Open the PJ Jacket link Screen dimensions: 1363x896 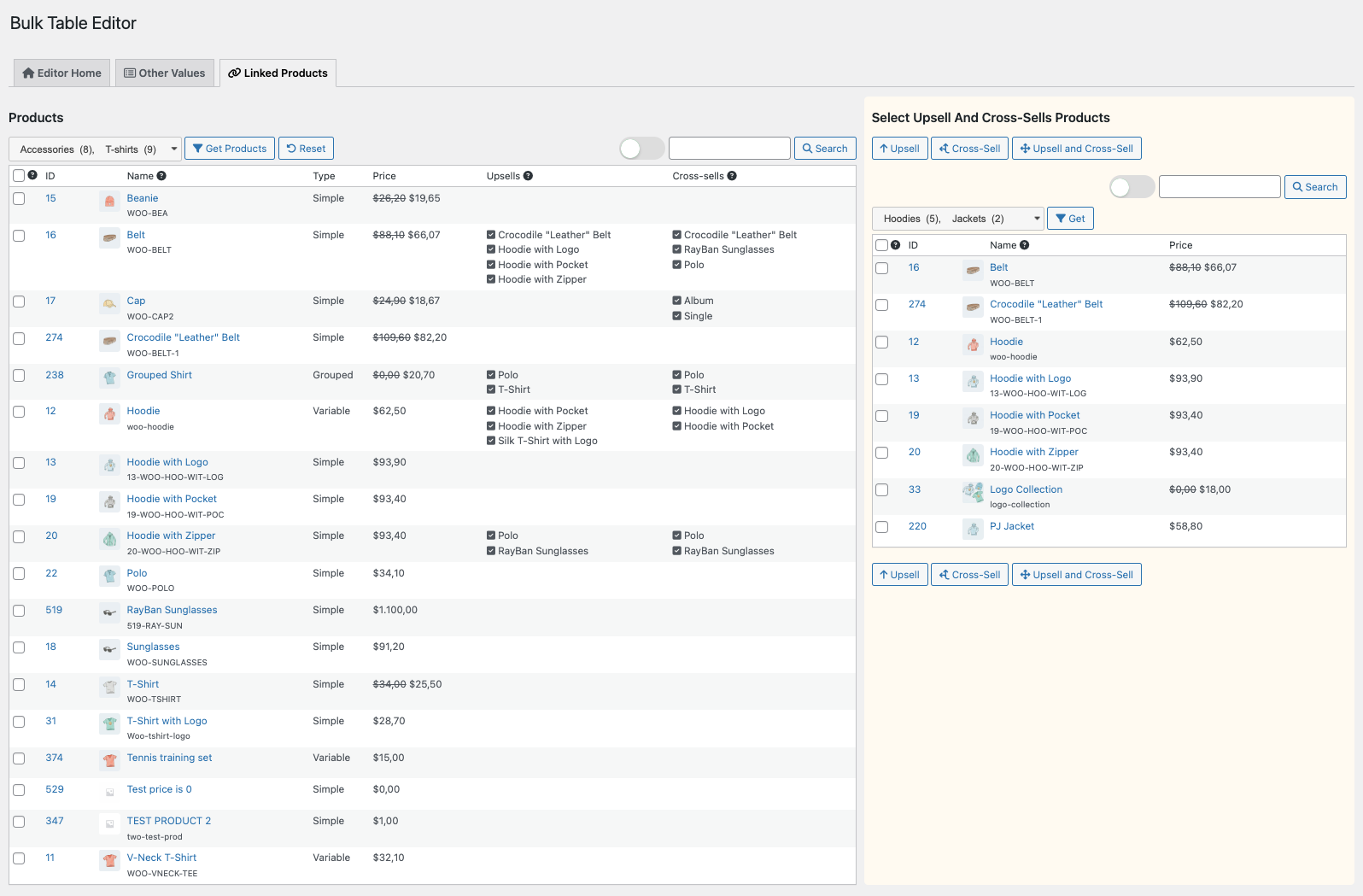click(1012, 526)
